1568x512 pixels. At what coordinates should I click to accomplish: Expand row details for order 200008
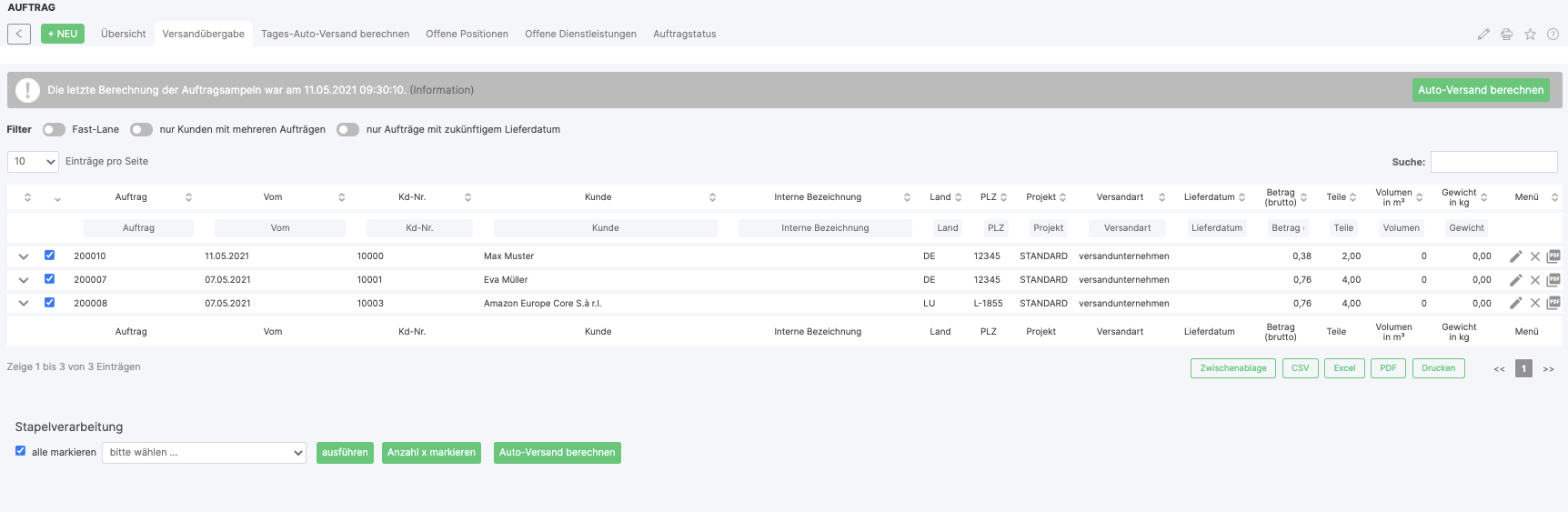pos(24,304)
